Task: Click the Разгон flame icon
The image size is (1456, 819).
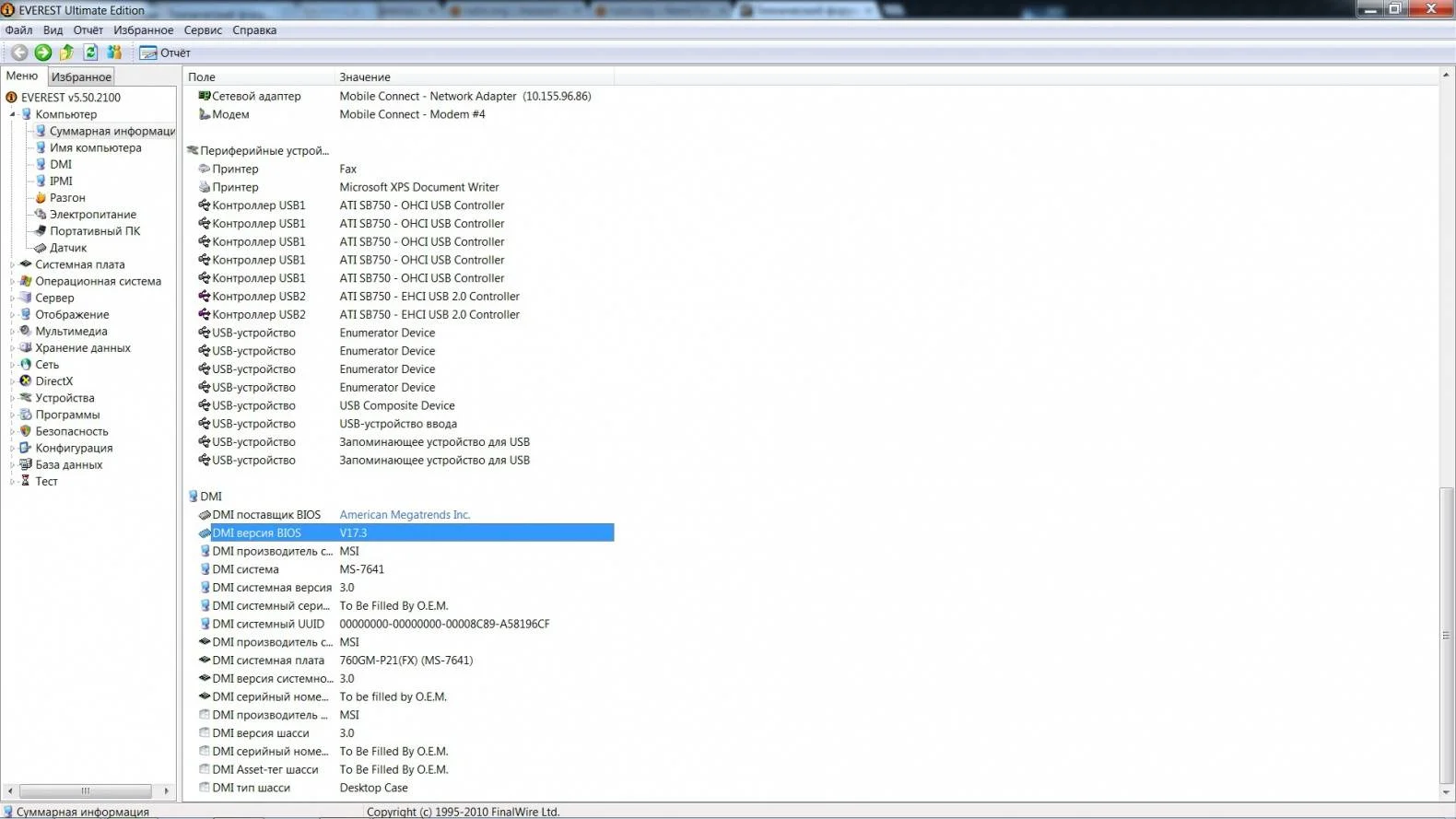Action: [41, 197]
